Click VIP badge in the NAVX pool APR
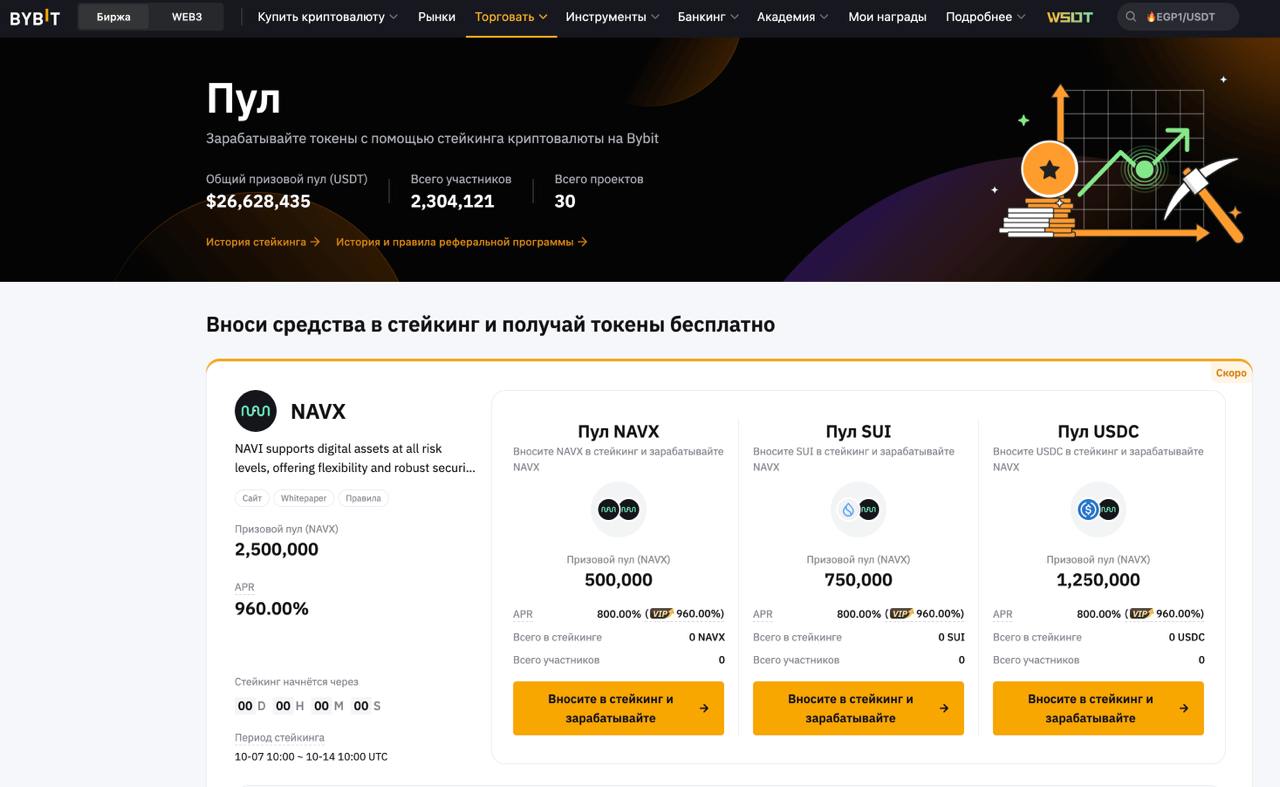The image size is (1280, 787). [661, 614]
